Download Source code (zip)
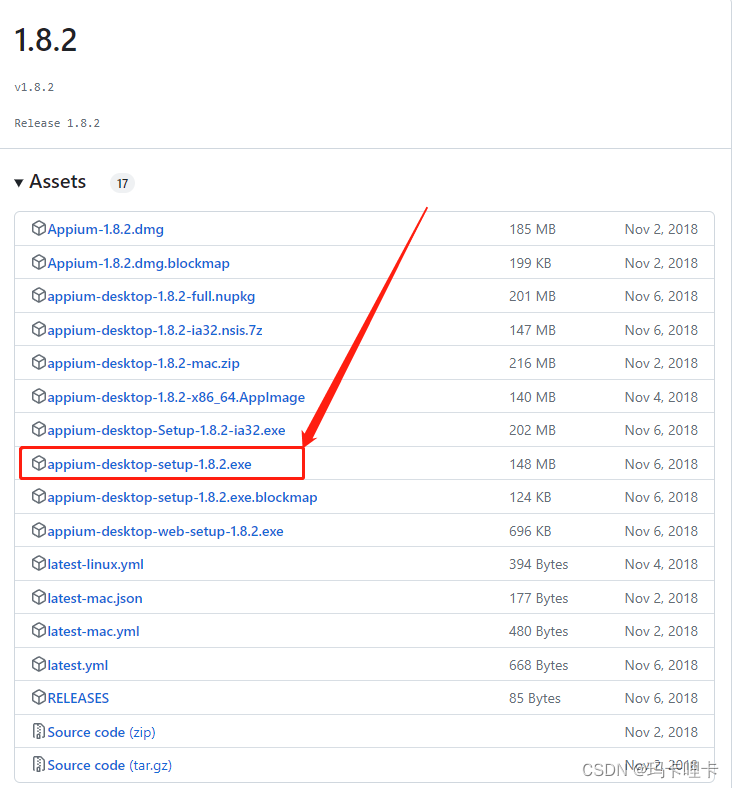The image size is (734, 788). (101, 732)
